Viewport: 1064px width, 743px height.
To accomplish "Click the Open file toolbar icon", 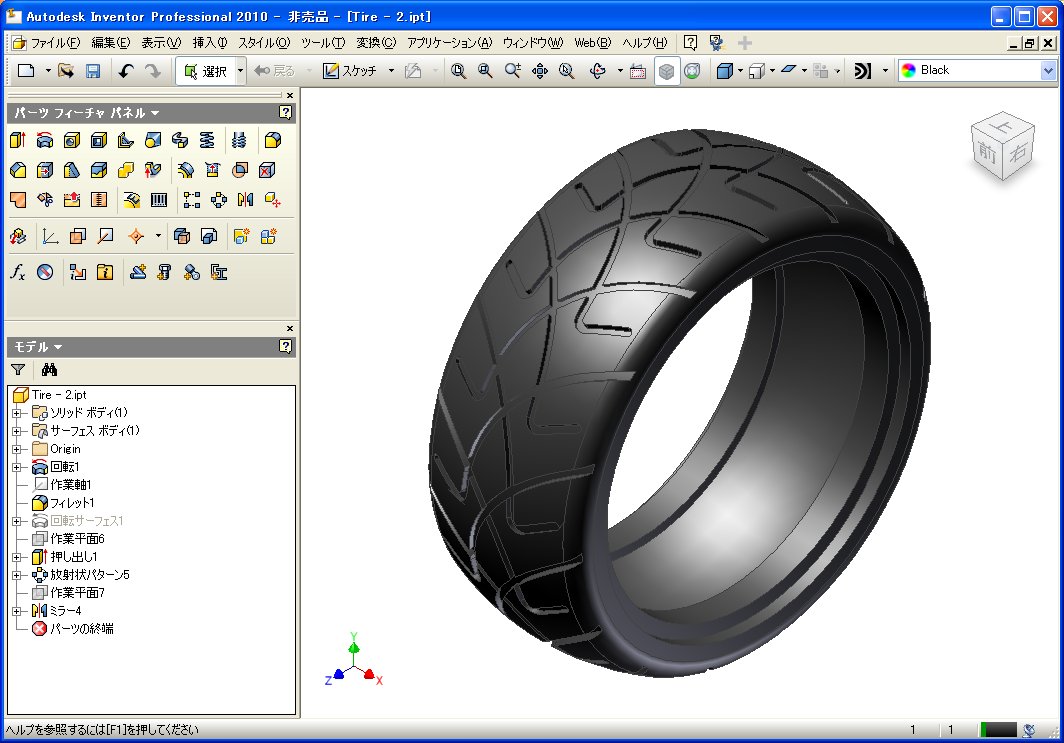I will pos(66,71).
